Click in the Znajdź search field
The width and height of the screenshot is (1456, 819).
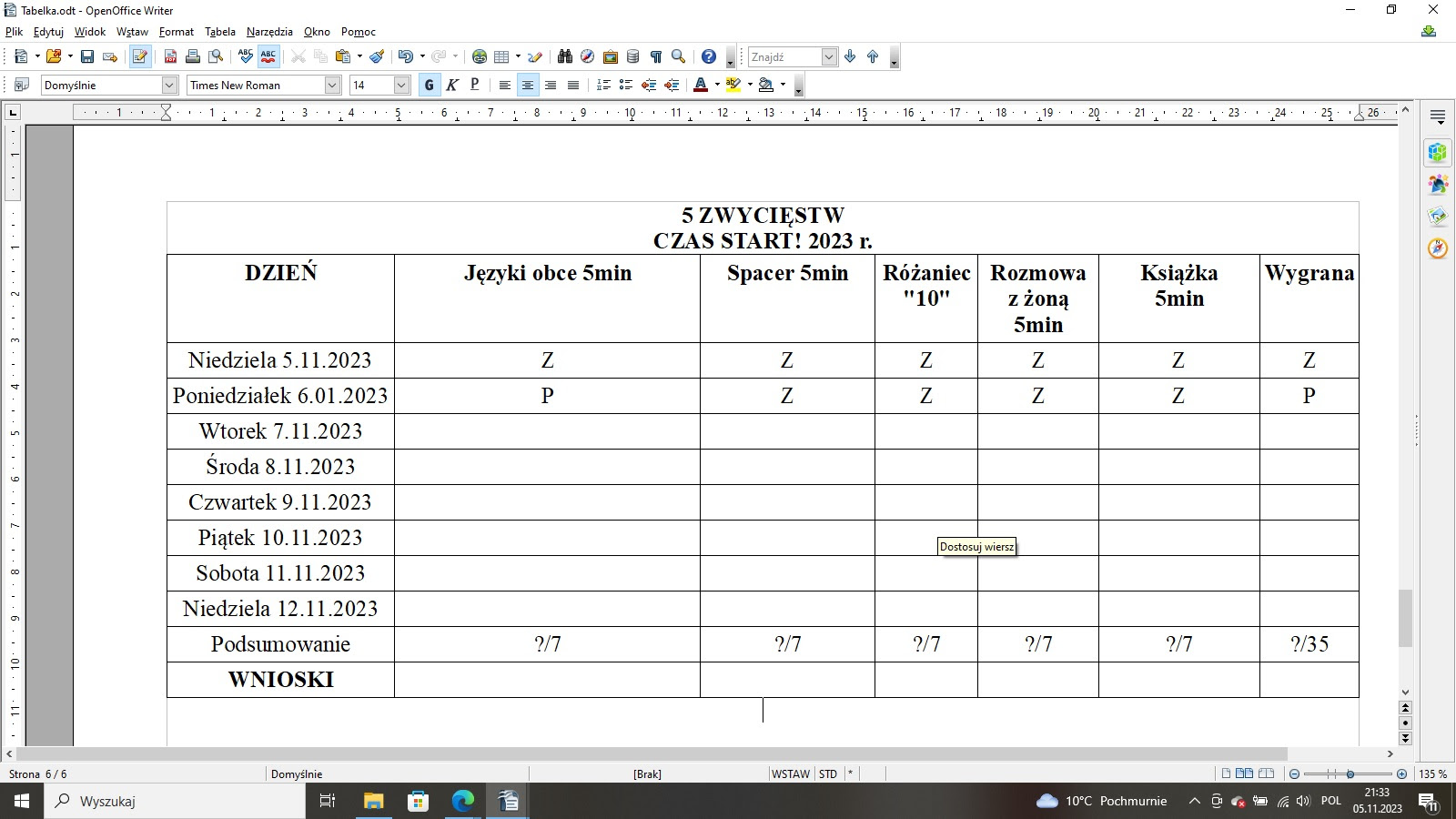click(x=784, y=56)
